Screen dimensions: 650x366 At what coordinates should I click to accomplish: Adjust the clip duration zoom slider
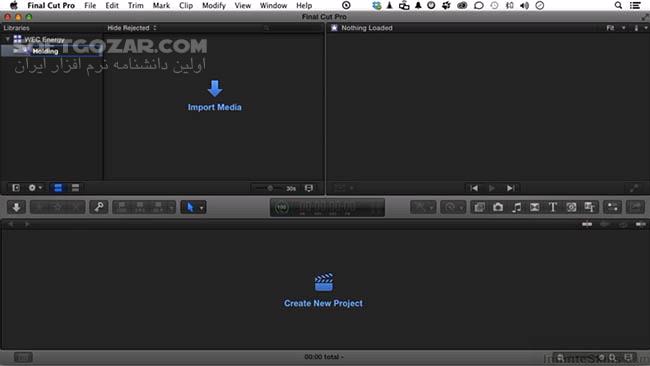(270, 188)
